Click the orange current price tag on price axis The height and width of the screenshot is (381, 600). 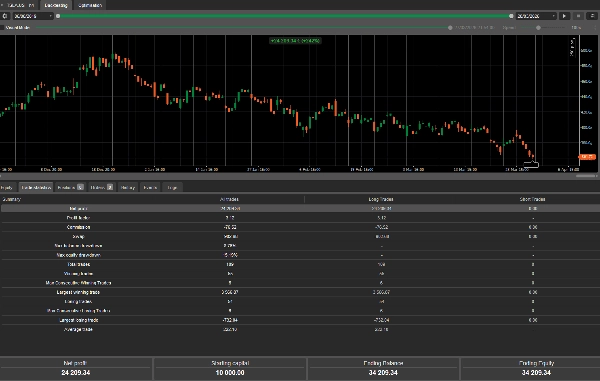click(x=587, y=157)
